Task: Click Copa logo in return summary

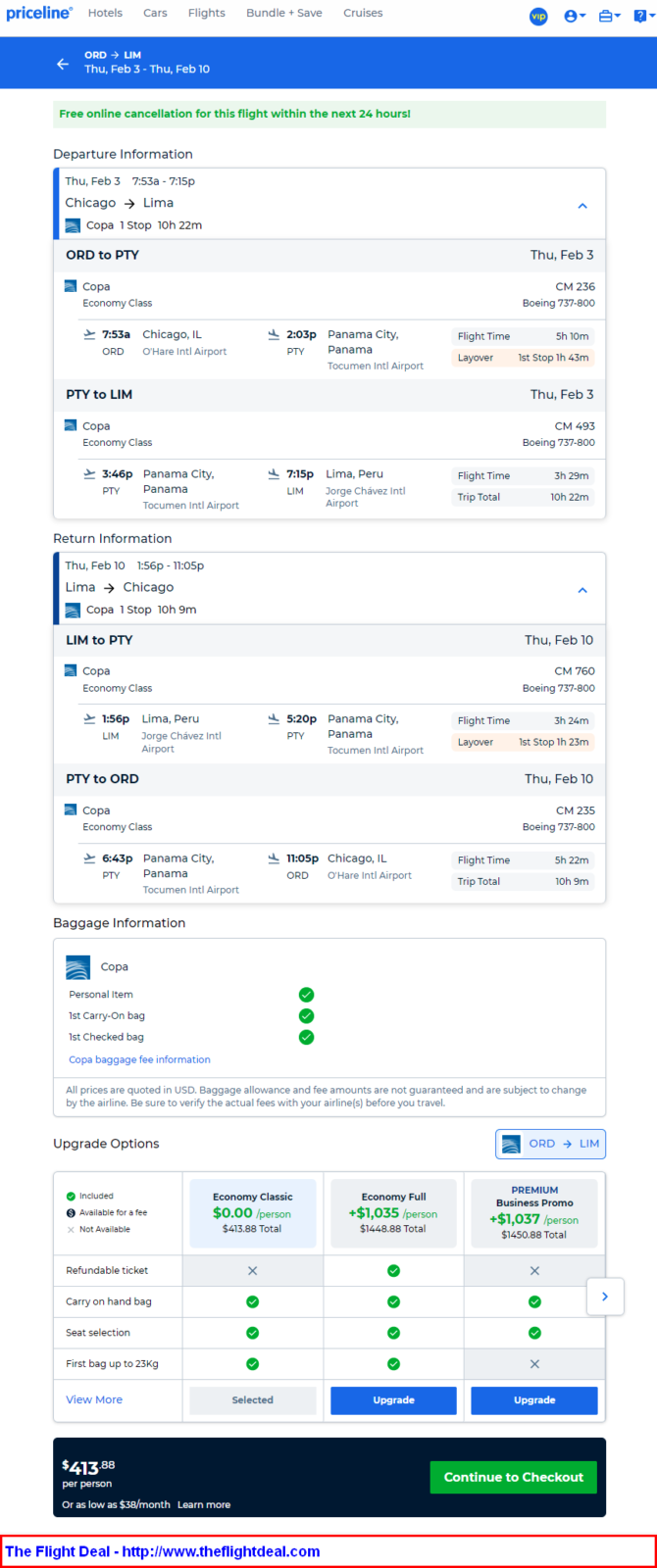Action: 73,610
